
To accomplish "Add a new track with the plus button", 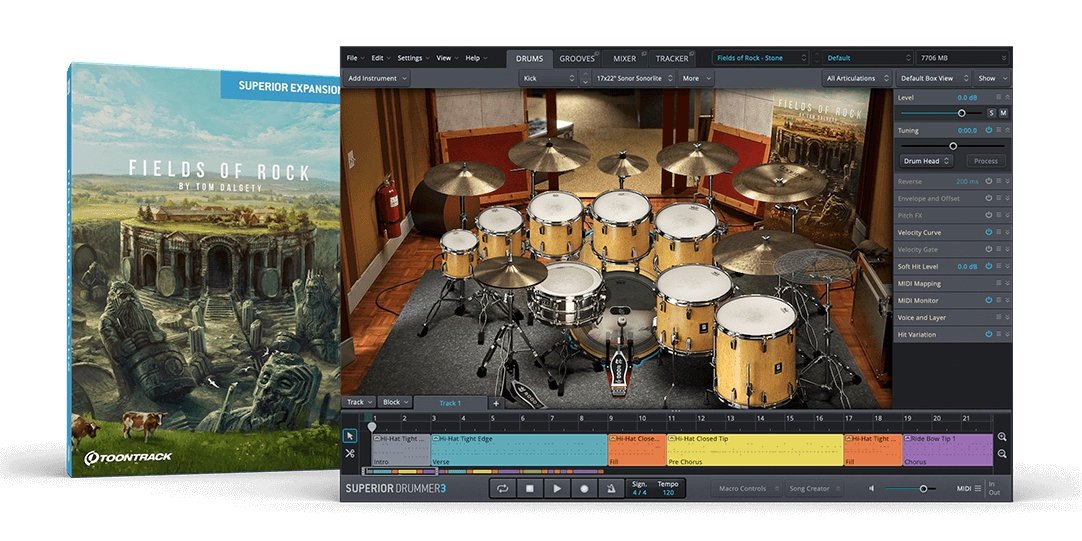I will [x=495, y=402].
